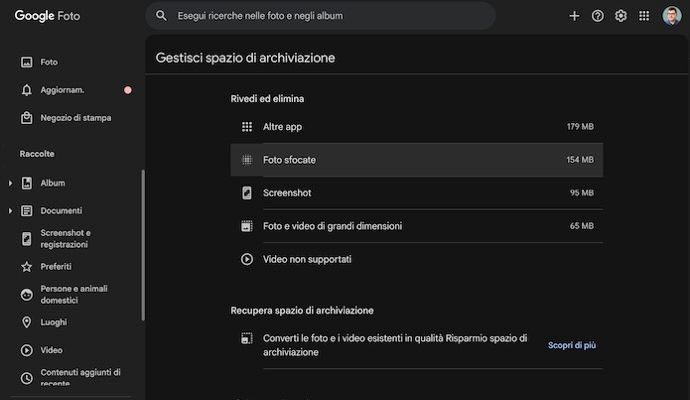Click the Negozio di stampa bag icon
The width and height of the screenshot is (690, 400).
(27, 118)
